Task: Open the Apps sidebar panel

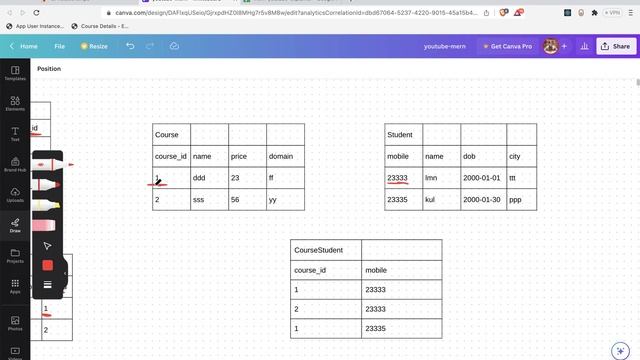Action: click(x=15, y=286)
